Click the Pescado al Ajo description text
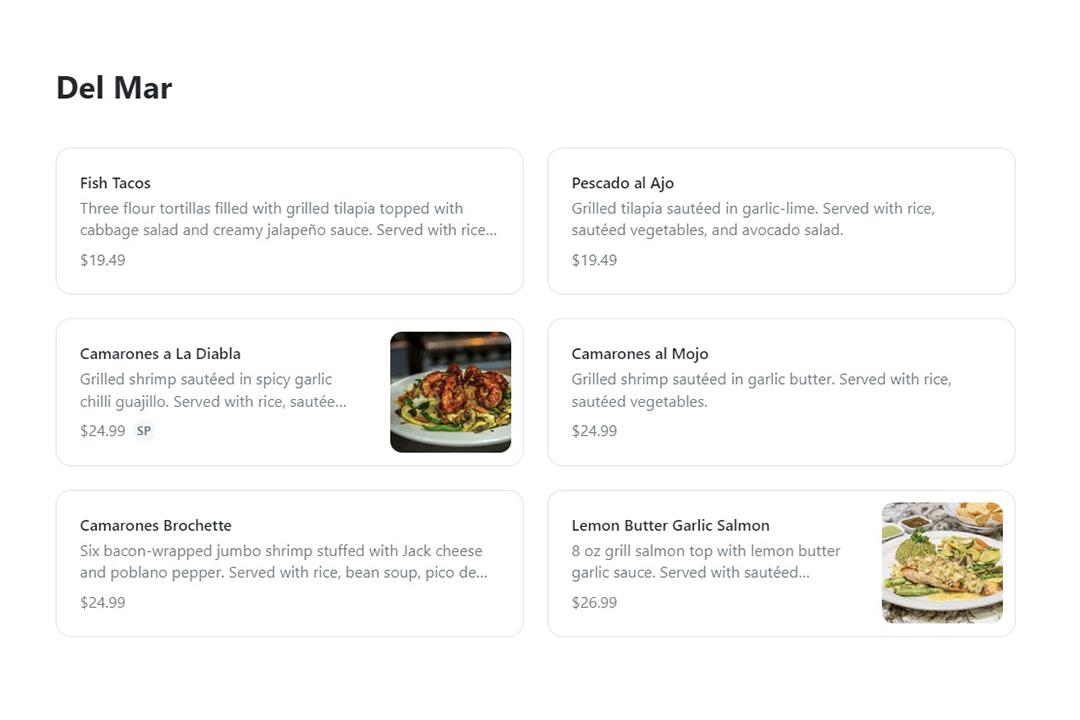This screenshot has width=1080, height=720. coord(753,220)
